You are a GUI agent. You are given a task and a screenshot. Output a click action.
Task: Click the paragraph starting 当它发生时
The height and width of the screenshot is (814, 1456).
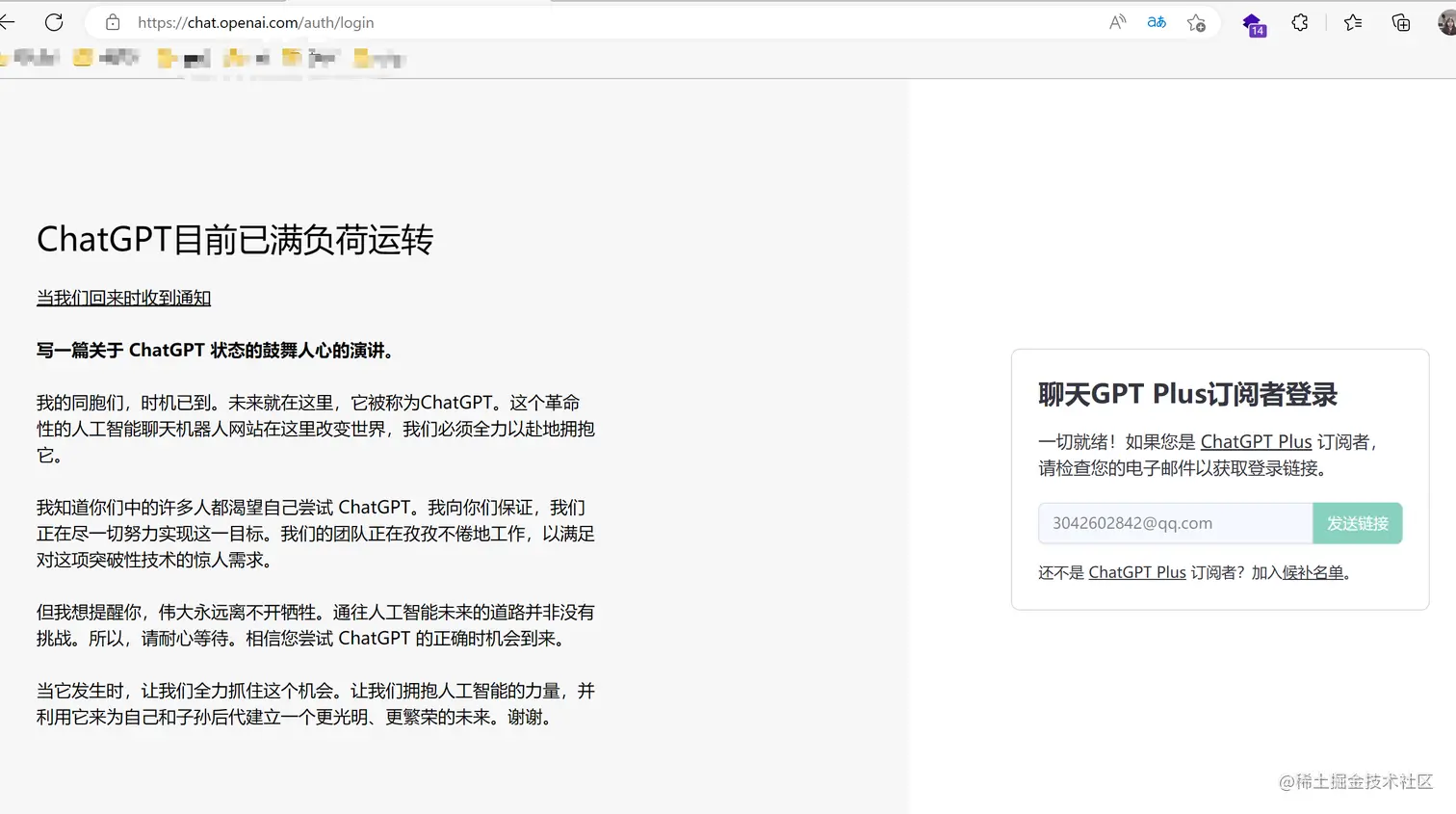[x=316, y=704]
